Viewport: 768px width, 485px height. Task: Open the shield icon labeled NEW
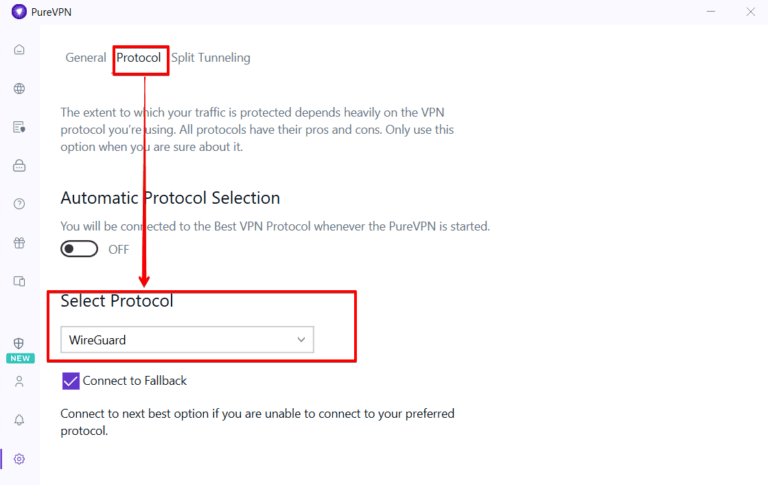click(x=19, y=344)
